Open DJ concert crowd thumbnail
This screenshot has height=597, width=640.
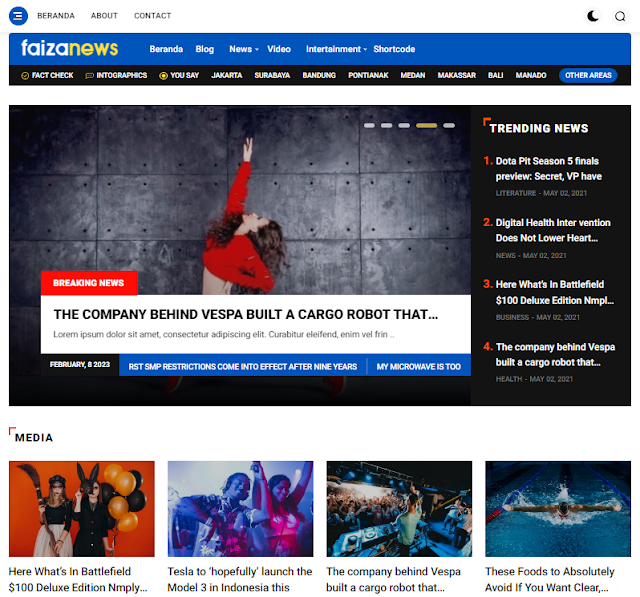pyautogui.click(x=399, y=508)
